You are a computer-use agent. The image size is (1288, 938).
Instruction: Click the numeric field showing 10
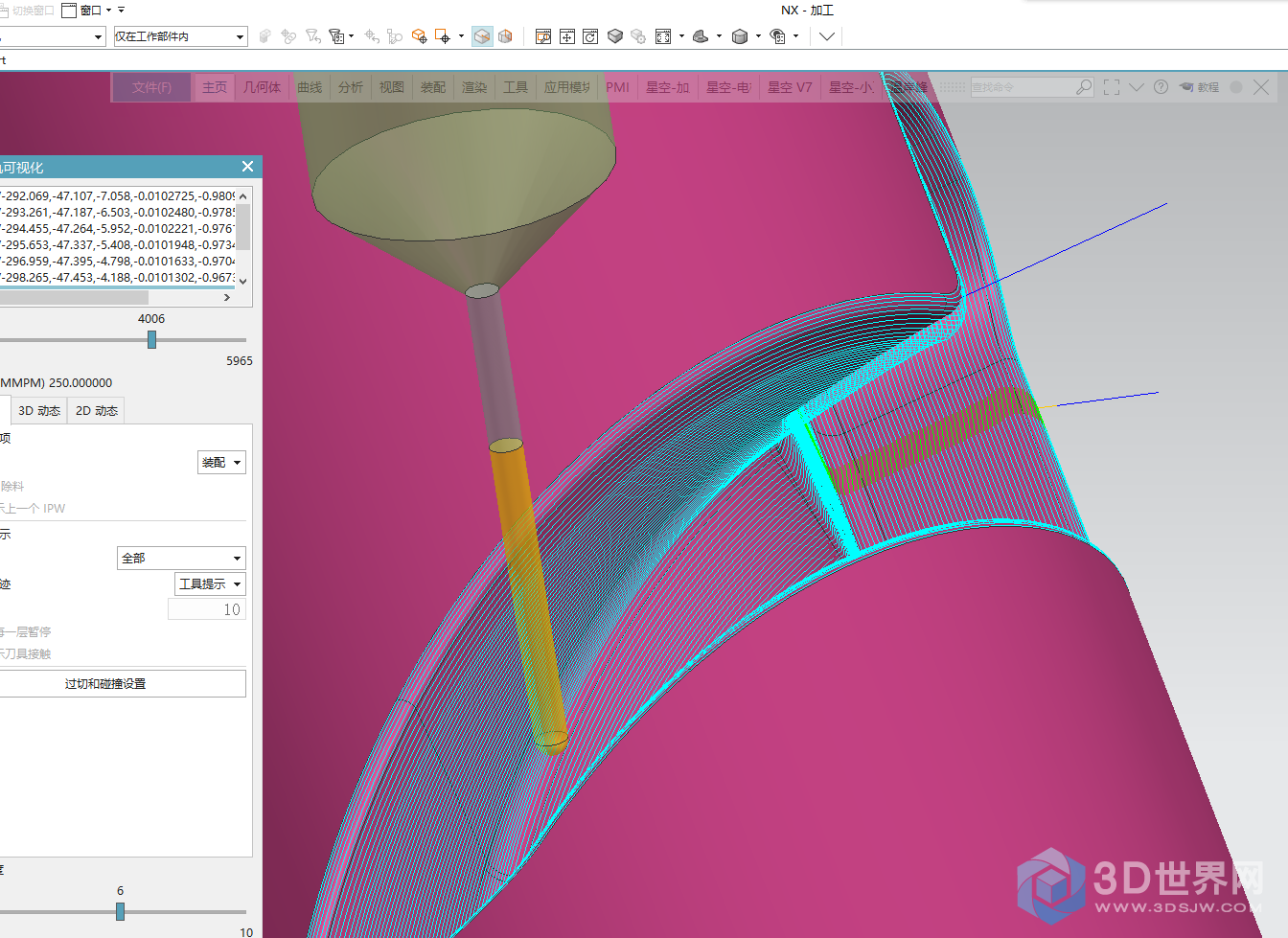click(207, 609)
